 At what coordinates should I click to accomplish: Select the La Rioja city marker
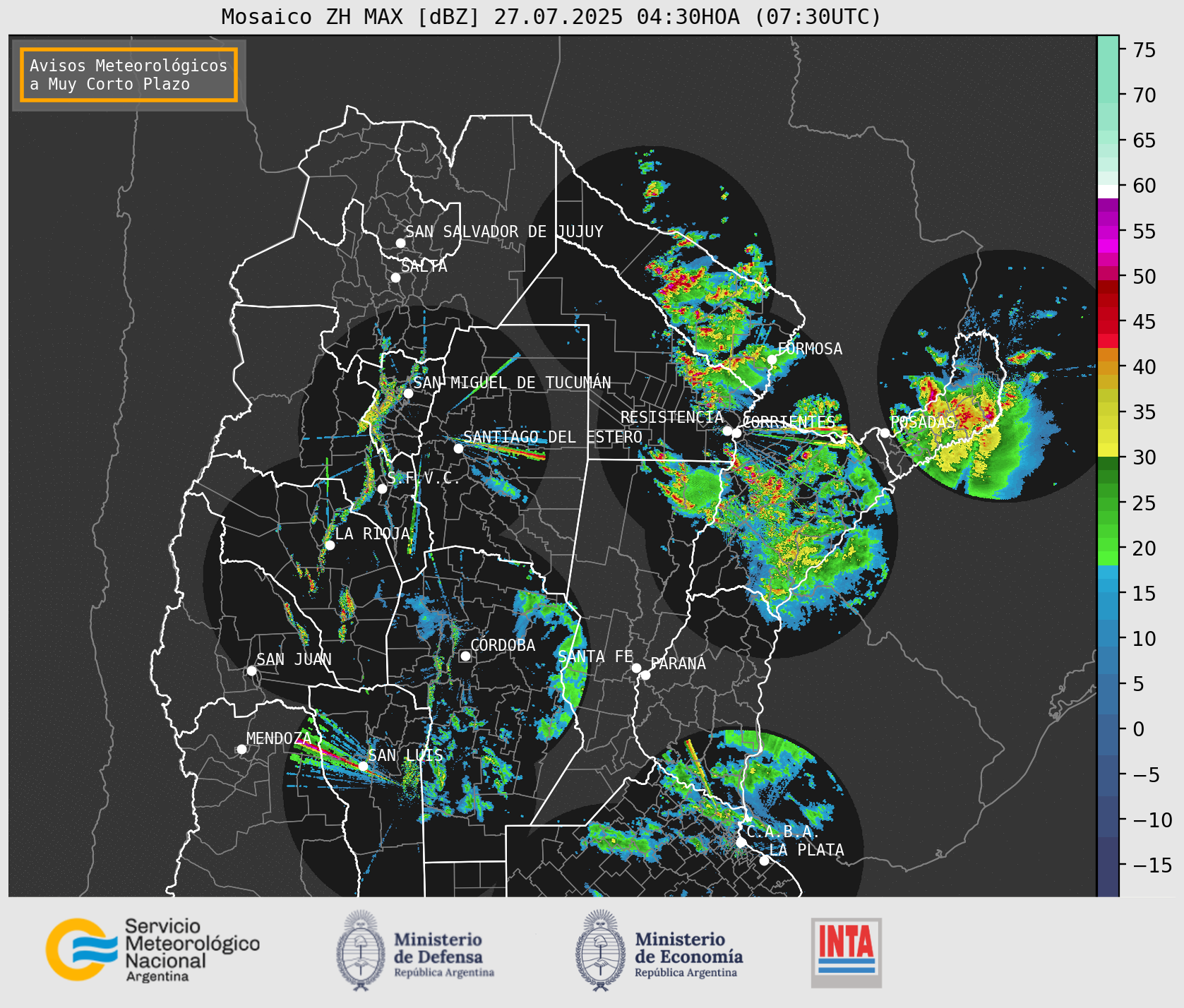330,545
